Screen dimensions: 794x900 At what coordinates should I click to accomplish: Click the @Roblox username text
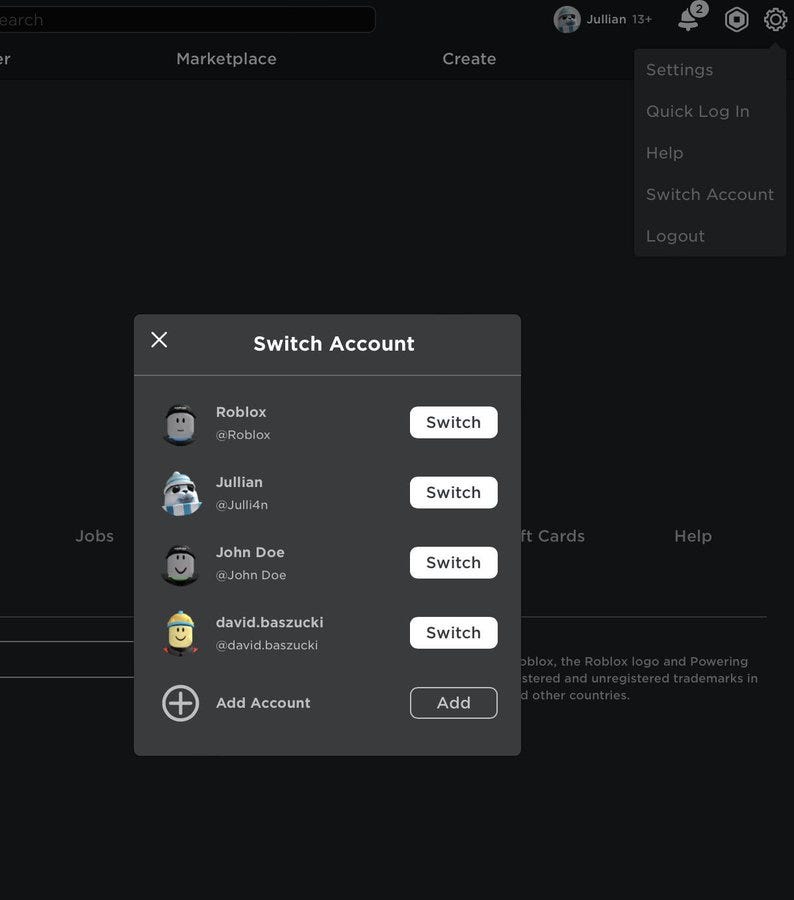click(x=243, y=435)
